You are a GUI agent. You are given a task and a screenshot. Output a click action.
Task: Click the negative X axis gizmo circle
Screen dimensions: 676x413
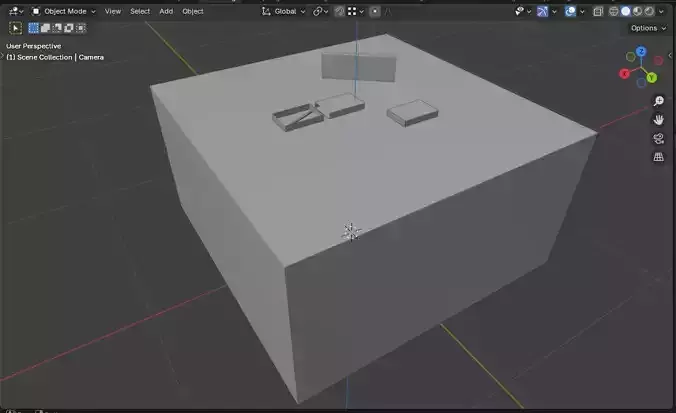click(658, 60)
